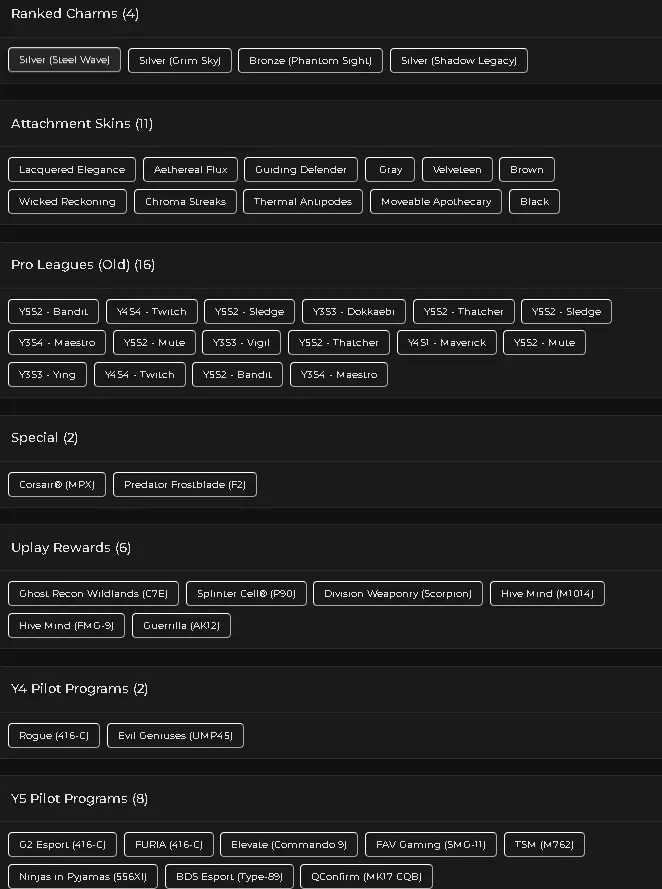Pick the Aethereal Flux skin

pos(190,170)
